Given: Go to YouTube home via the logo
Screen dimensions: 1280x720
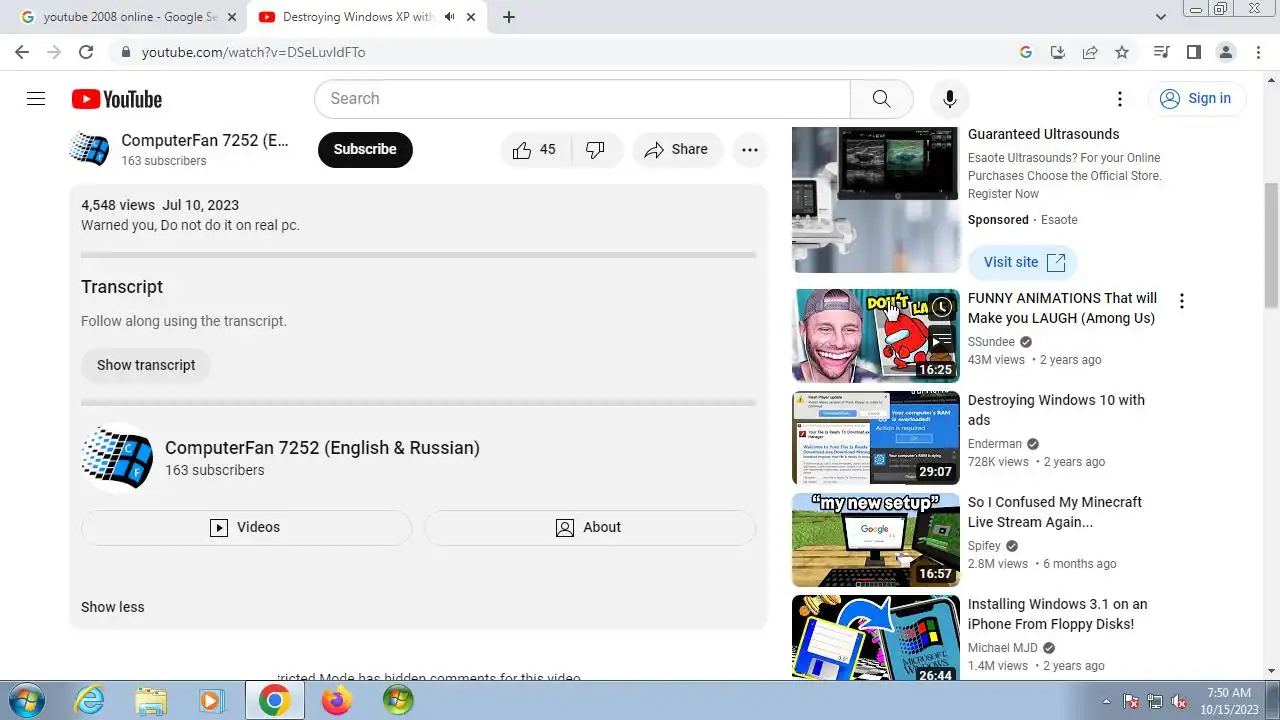Looking at the screenshot, I should [117, 99].
